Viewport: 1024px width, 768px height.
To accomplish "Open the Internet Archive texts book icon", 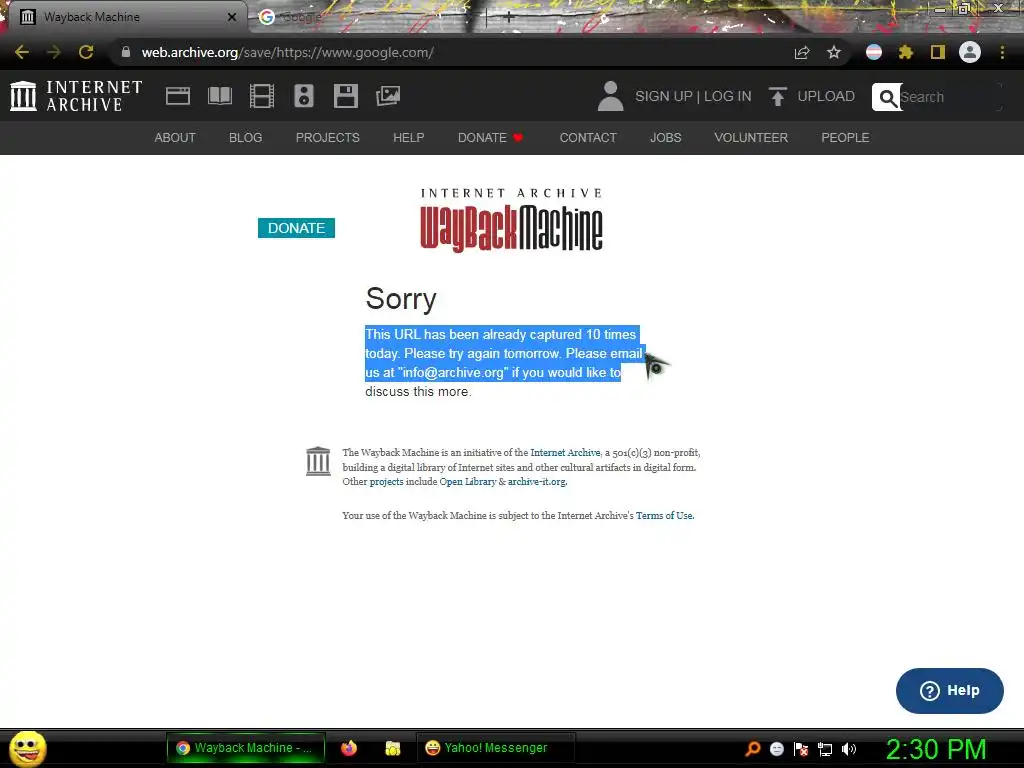I will click(x=219, y=96).
